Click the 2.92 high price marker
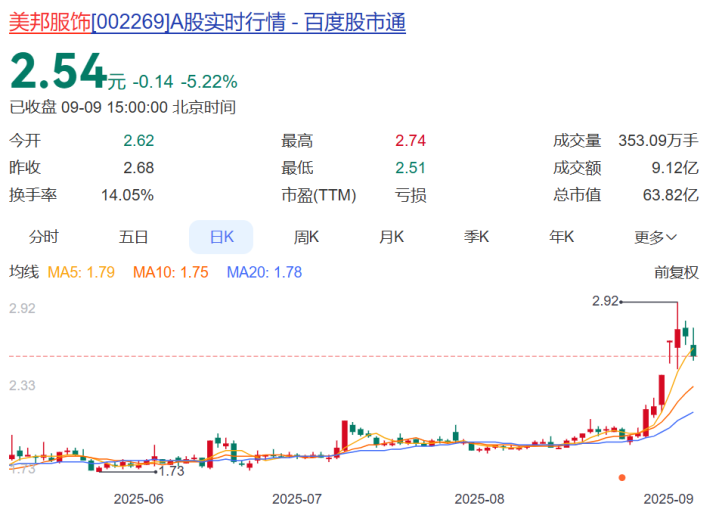719x512 pixels. tap(605, 301)
